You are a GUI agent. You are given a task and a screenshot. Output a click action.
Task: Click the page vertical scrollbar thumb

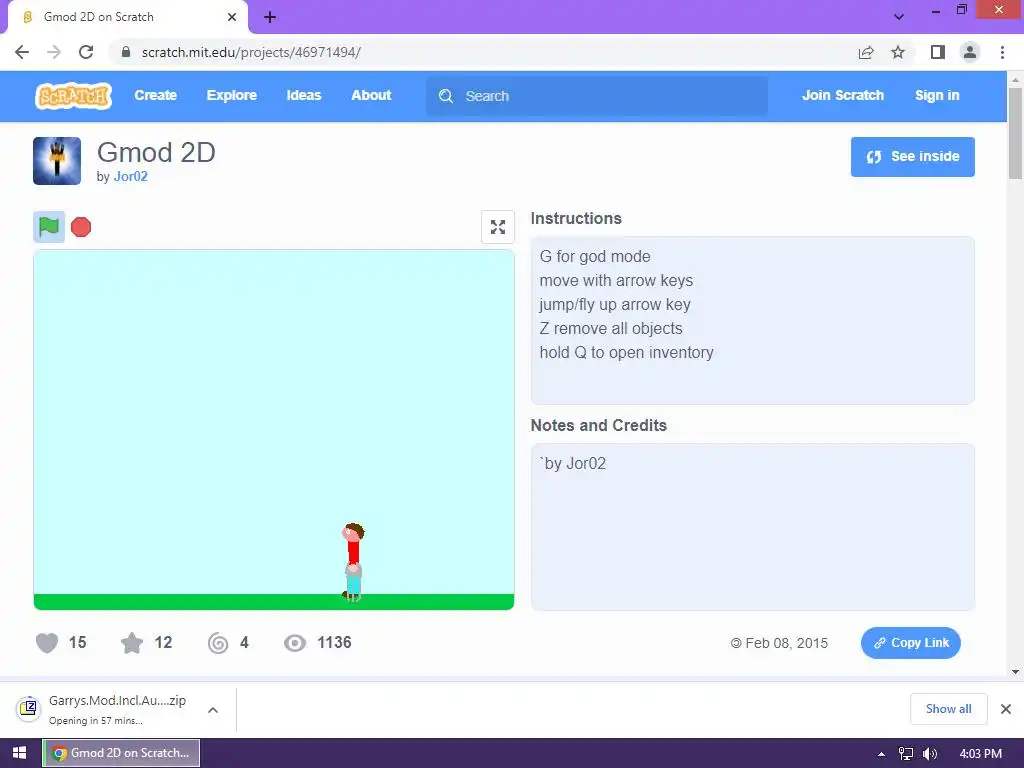(x=1015, y=134)
